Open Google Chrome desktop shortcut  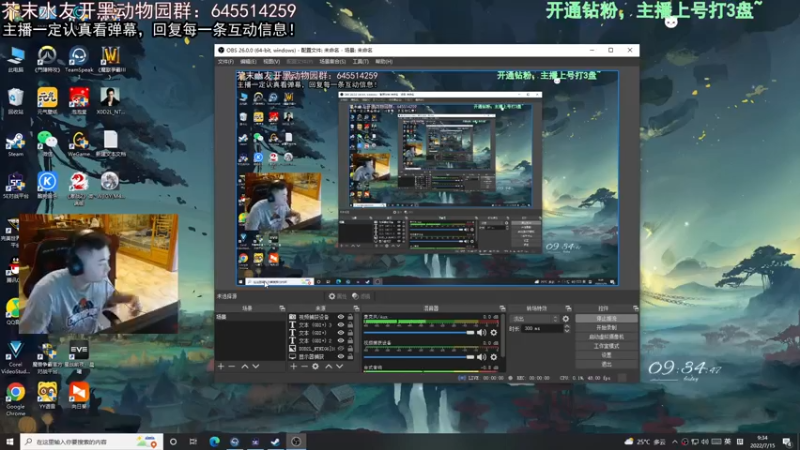pyautogui.click(x=15, y=398)
